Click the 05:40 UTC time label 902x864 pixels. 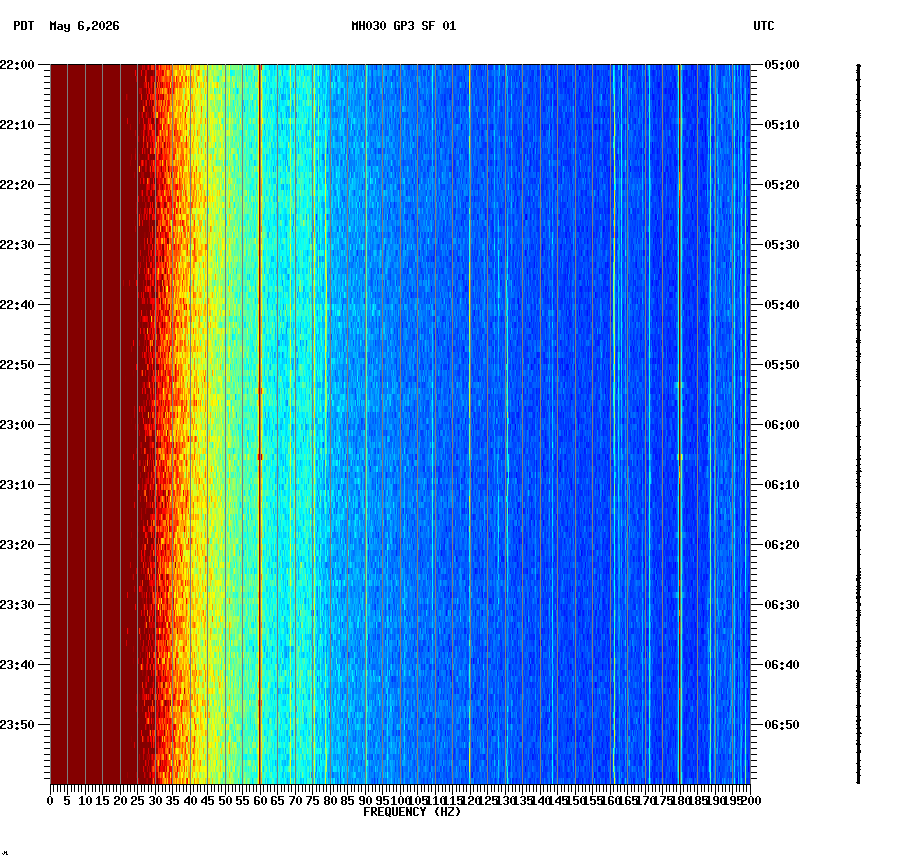(782, 304)
